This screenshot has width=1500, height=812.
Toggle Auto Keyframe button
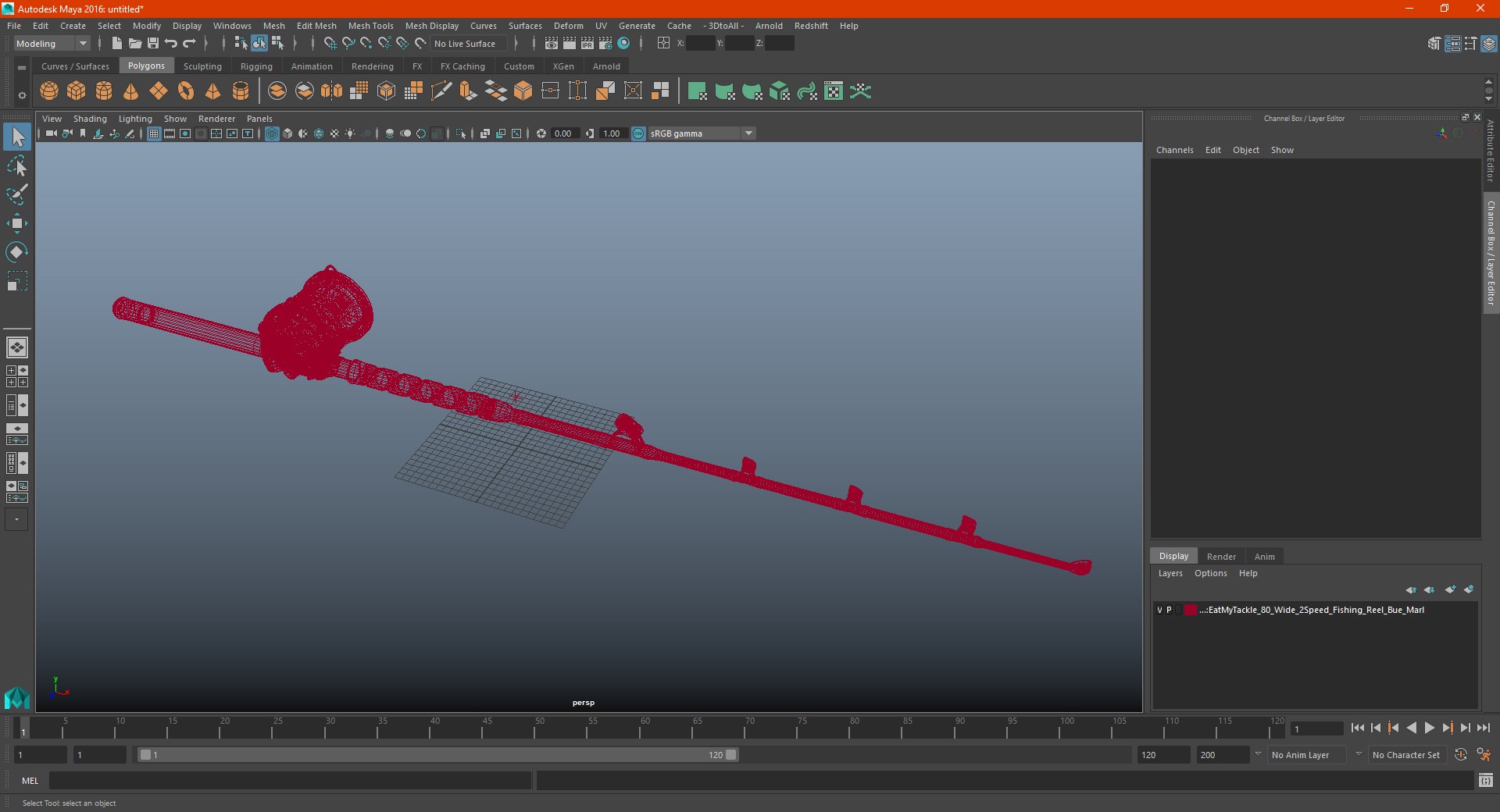[x=1460, y=755]
